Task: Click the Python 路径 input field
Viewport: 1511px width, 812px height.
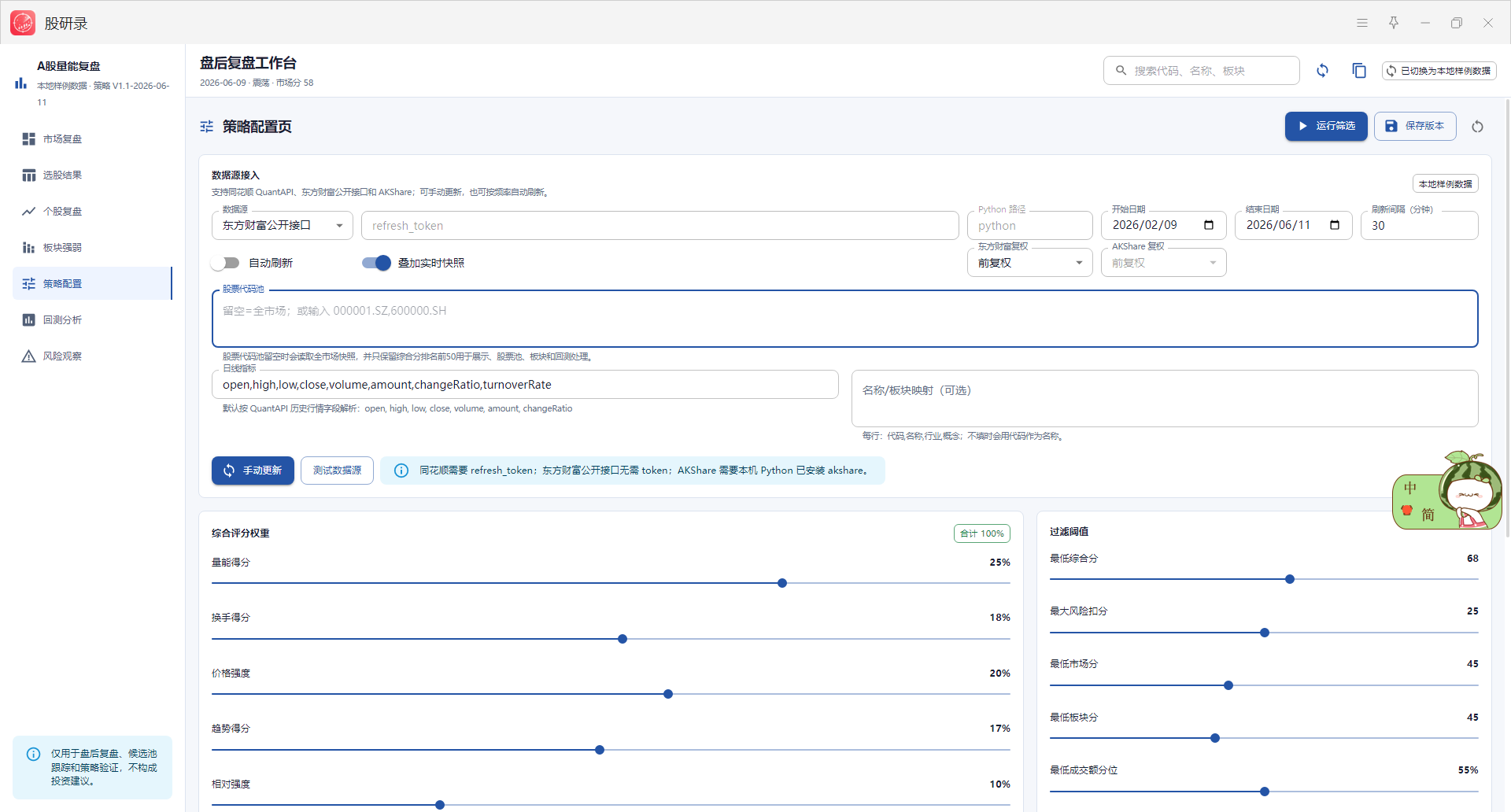Action: pyautogui.click(x=1030, y=226)
